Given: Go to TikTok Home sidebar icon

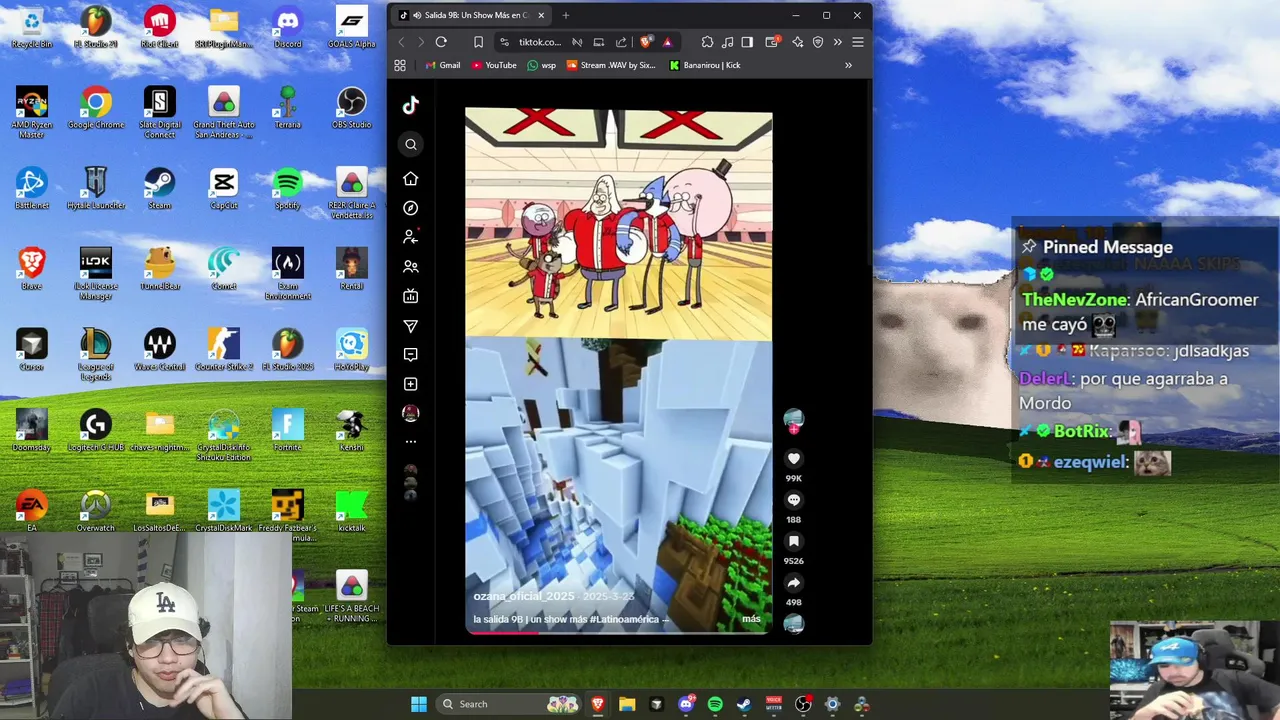Looking at the screenshot, I should (x=411, y=178).
